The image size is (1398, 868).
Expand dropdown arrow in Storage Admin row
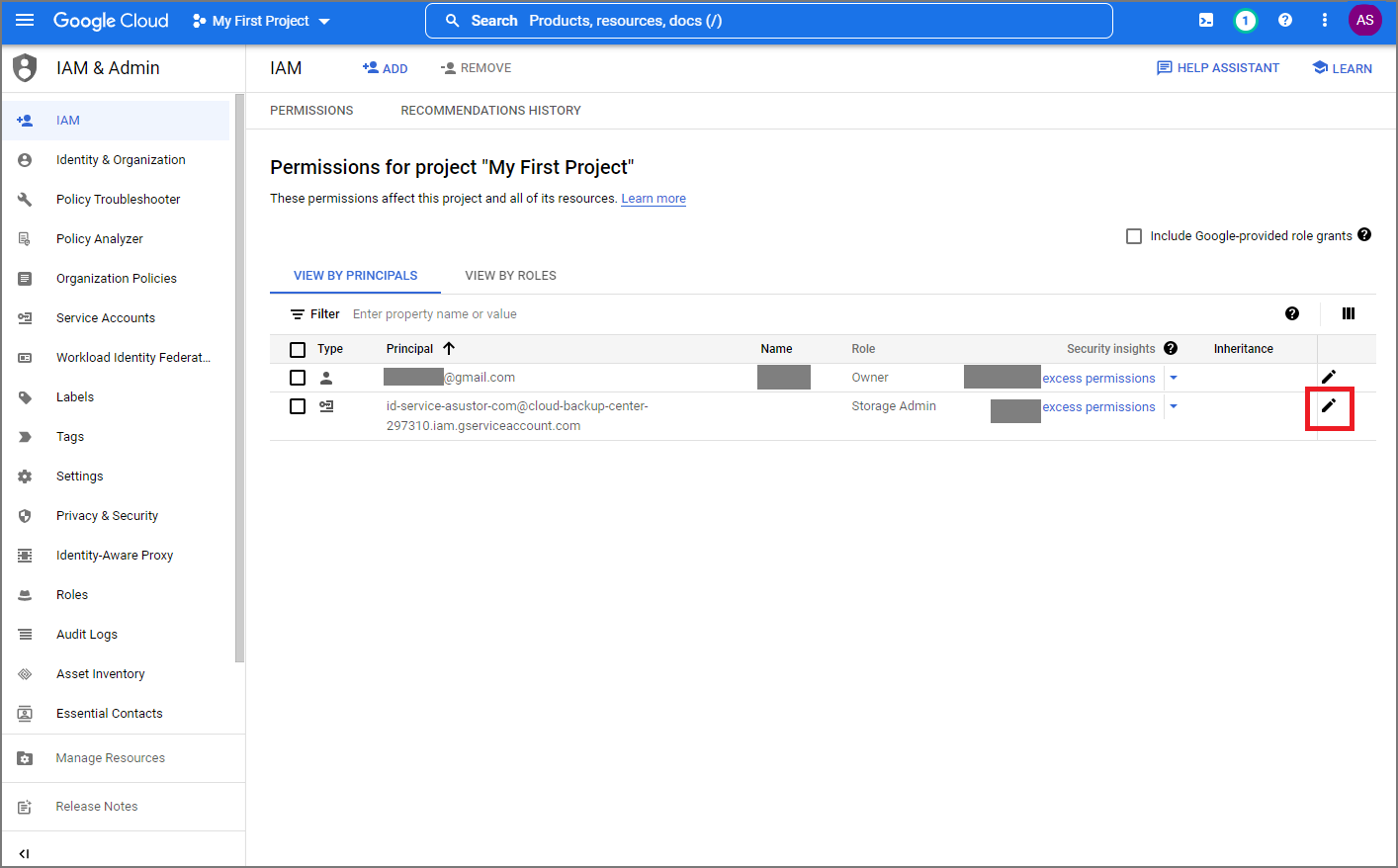[1174, 406]
